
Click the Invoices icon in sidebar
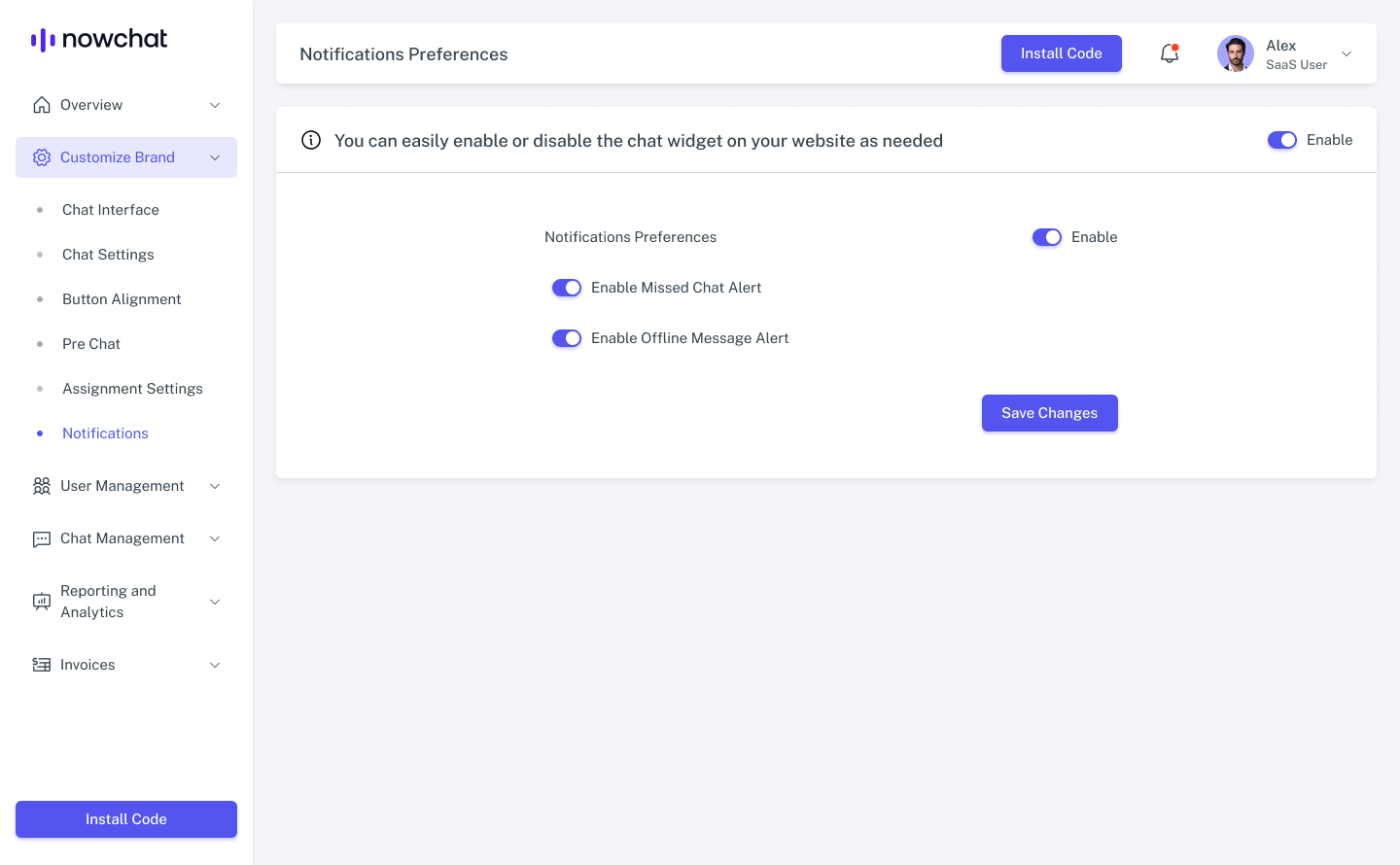pos(42,665)
